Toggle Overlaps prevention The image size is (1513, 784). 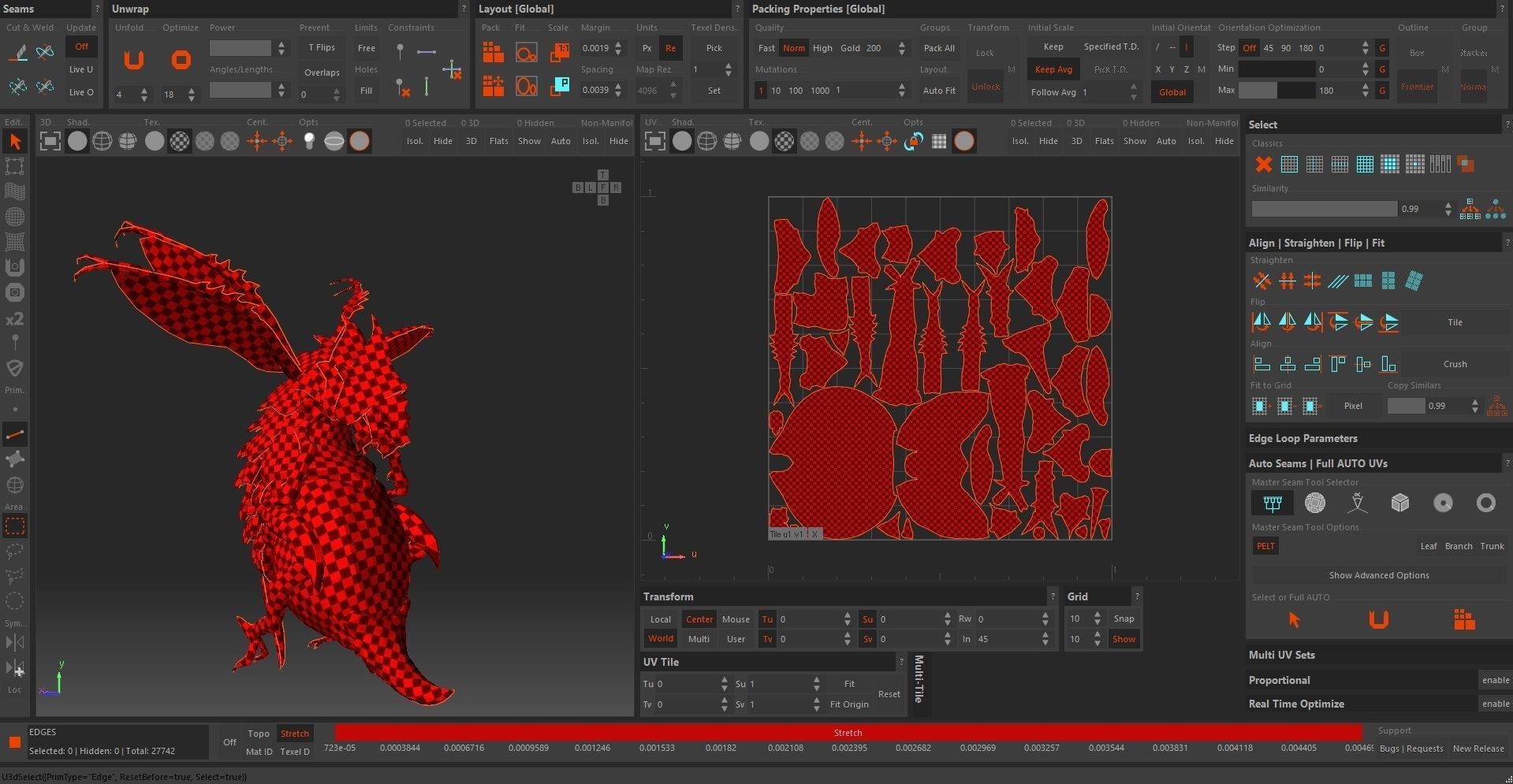tap(322, 72)
